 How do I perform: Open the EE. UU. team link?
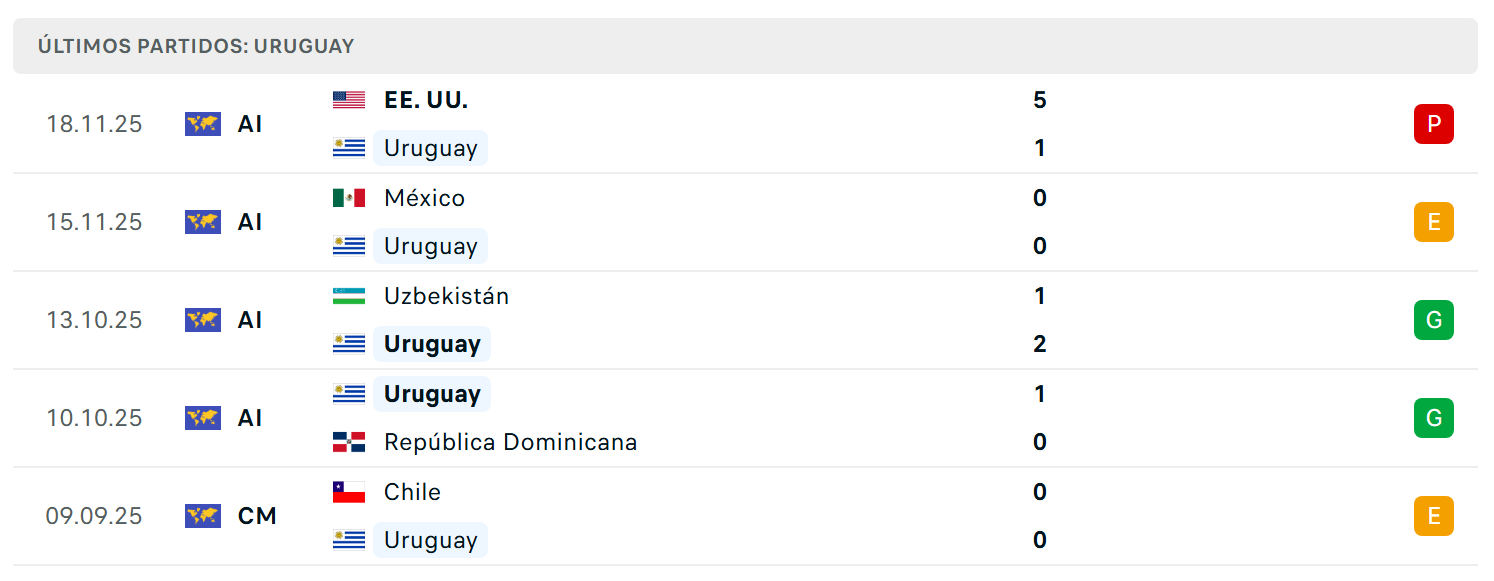pyautogui.click(x=426, y=100)
